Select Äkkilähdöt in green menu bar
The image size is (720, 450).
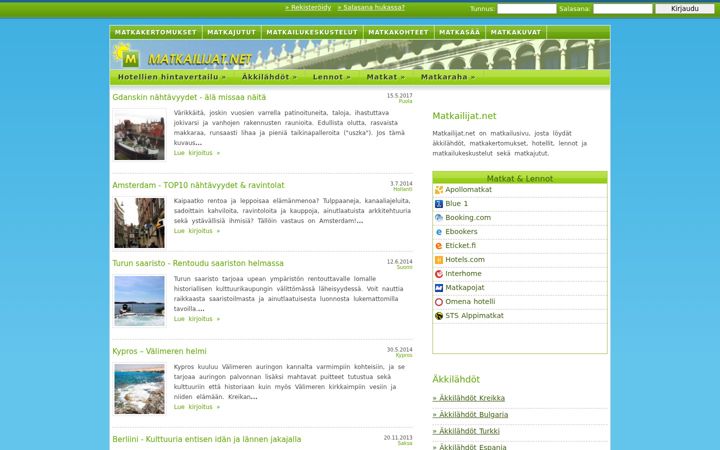269,77
